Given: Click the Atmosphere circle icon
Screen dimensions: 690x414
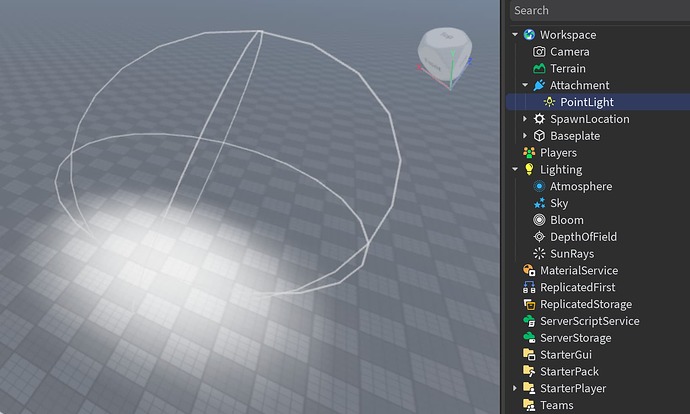Looking at the screenshot, I should [x=539, y=186].
